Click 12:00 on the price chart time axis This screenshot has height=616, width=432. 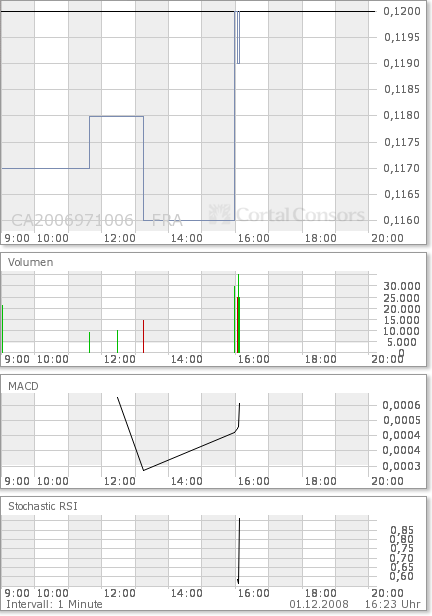click(x=120, y=238)
